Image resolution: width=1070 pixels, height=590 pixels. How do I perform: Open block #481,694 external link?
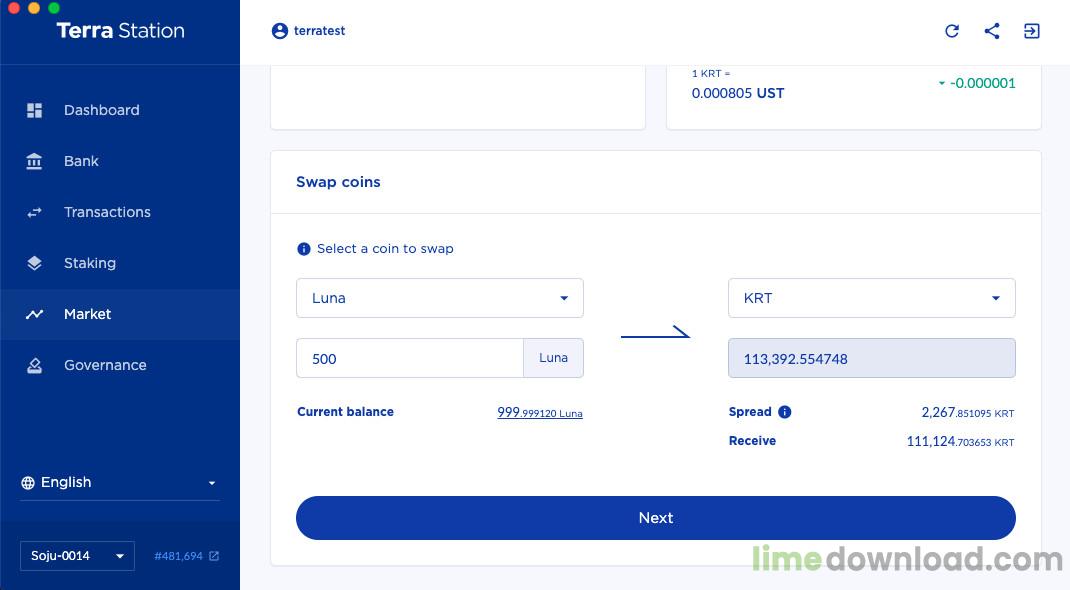[x=186, y=556]
